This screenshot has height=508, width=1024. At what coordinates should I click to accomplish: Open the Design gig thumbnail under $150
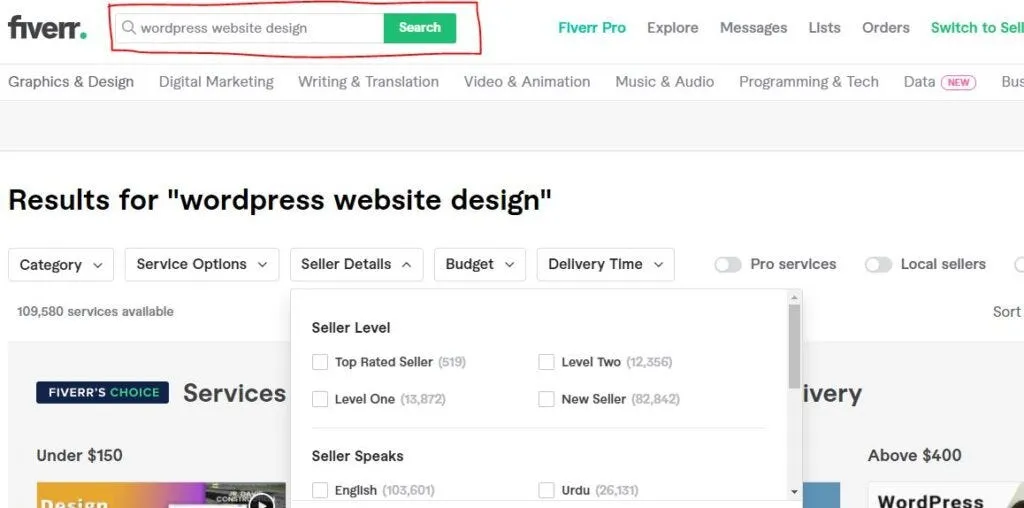pos(161,495)
